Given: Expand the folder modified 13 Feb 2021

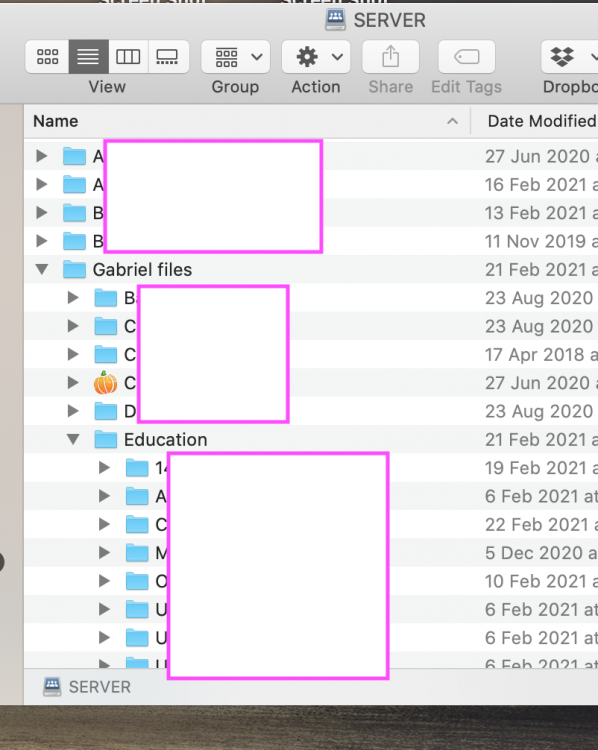Looking at the screenshot, I should (42, 212).
